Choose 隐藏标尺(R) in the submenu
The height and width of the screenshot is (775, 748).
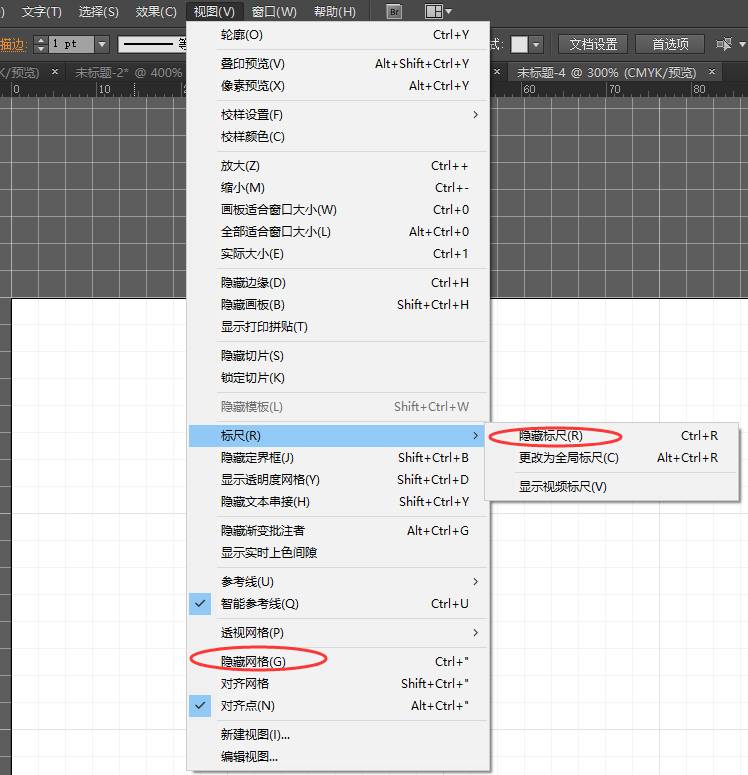612,436
